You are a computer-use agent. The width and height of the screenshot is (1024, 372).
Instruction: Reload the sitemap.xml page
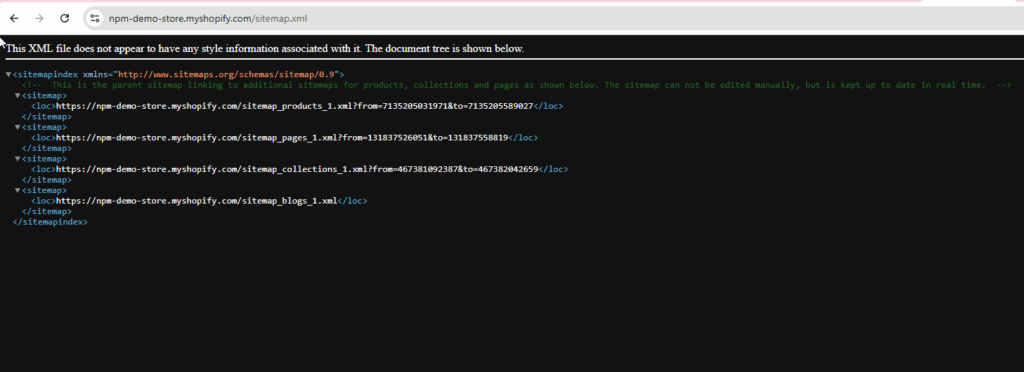coord(64,18)
